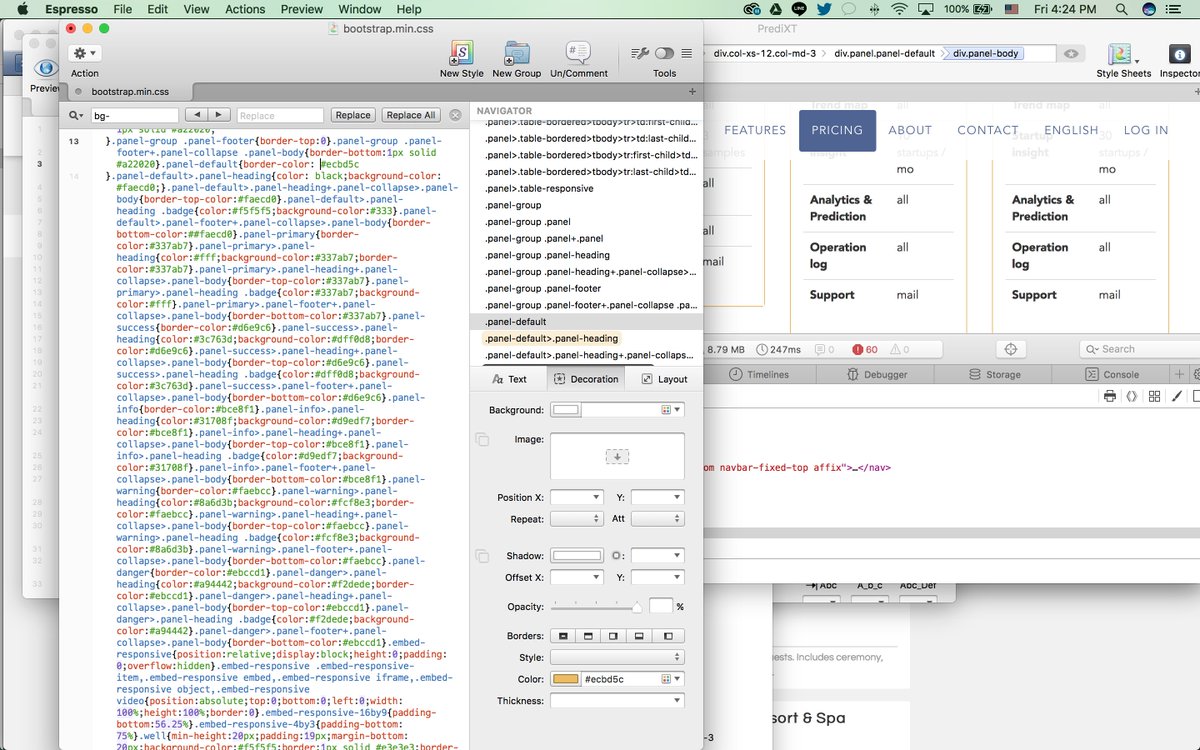Open the Edit menu in menu bar
Viewport: 1200px width, 750px height.
(157, 9)
